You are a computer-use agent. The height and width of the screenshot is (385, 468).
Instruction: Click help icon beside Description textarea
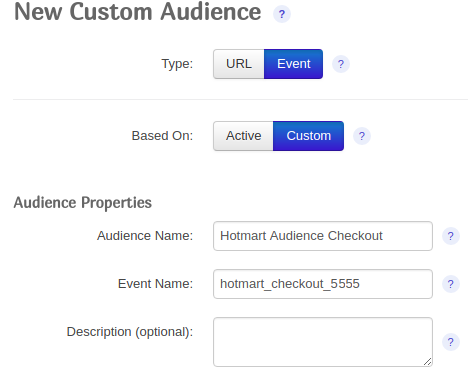click(x=451, y=342)
